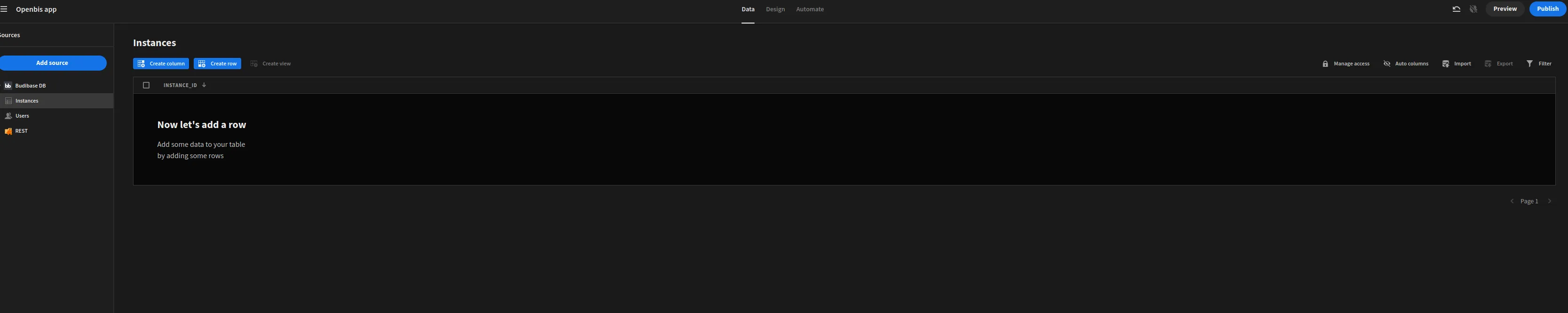Screen dimensions: 1568x313
Task: Tick the select-all rows checkbox
Action: click(x=146, y=85)
